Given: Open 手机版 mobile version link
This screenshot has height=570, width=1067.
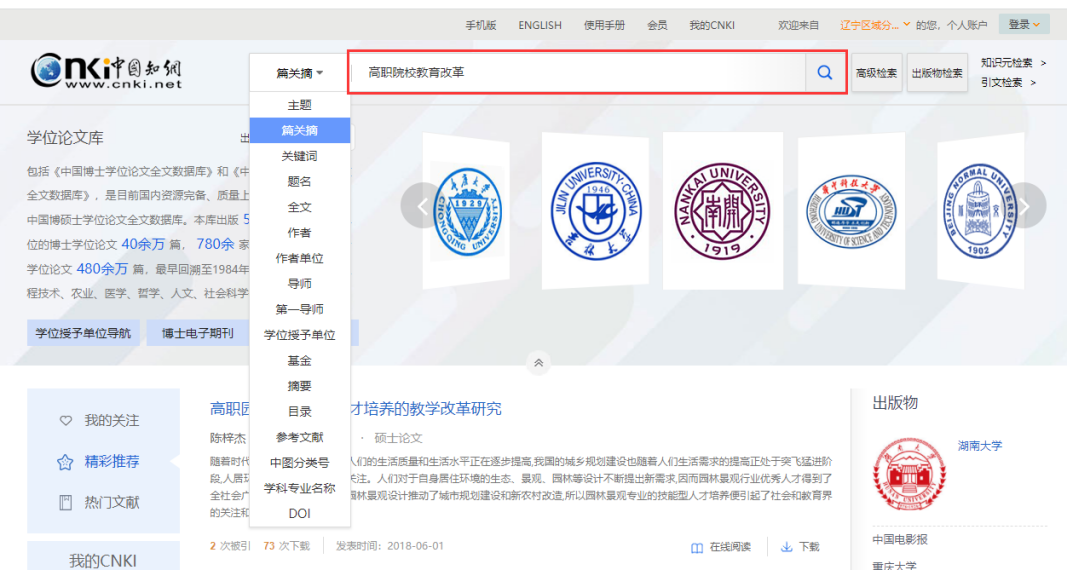Looking at the screenshot, I should pyautogui.click(x=480, y=25).
